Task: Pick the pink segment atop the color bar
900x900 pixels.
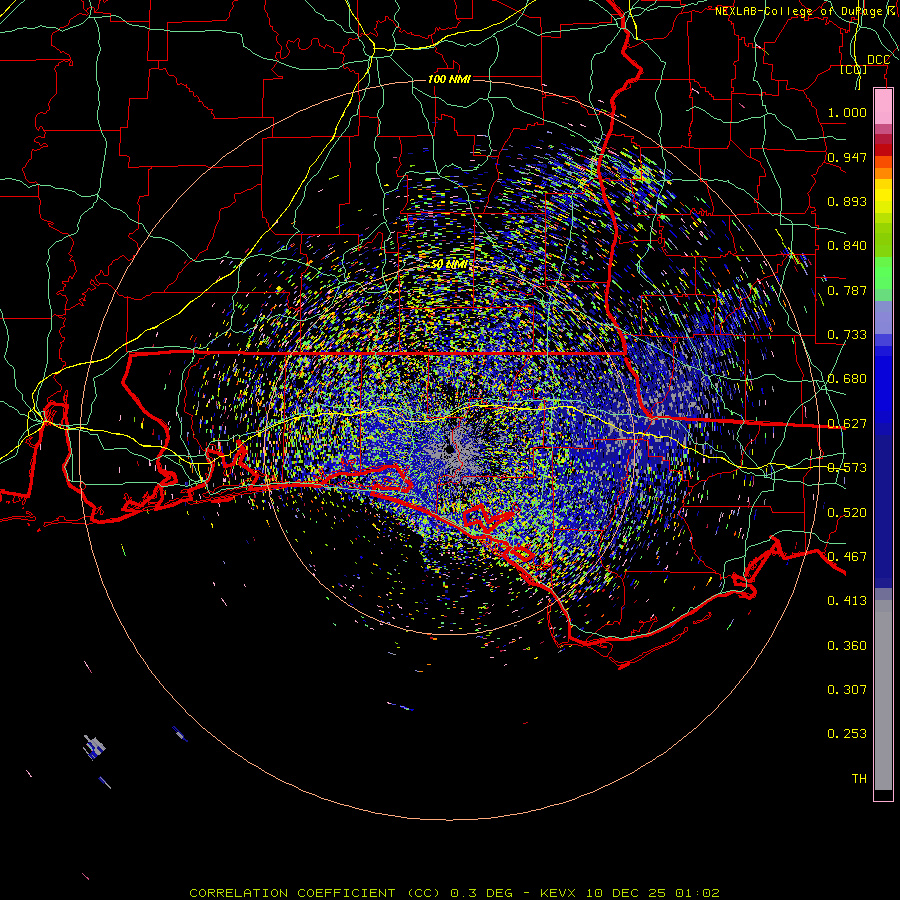Action: coord(883,107)
